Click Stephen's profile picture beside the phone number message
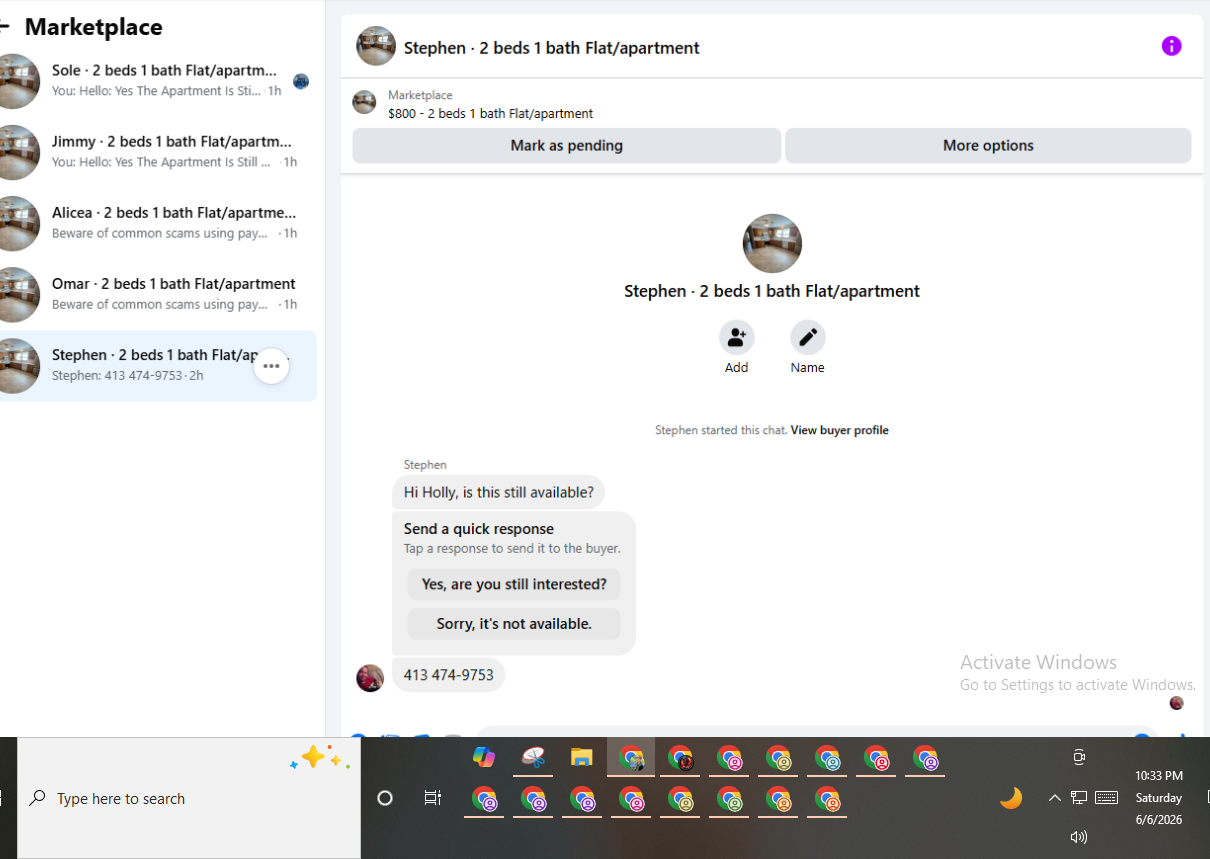 pos(370,677)
